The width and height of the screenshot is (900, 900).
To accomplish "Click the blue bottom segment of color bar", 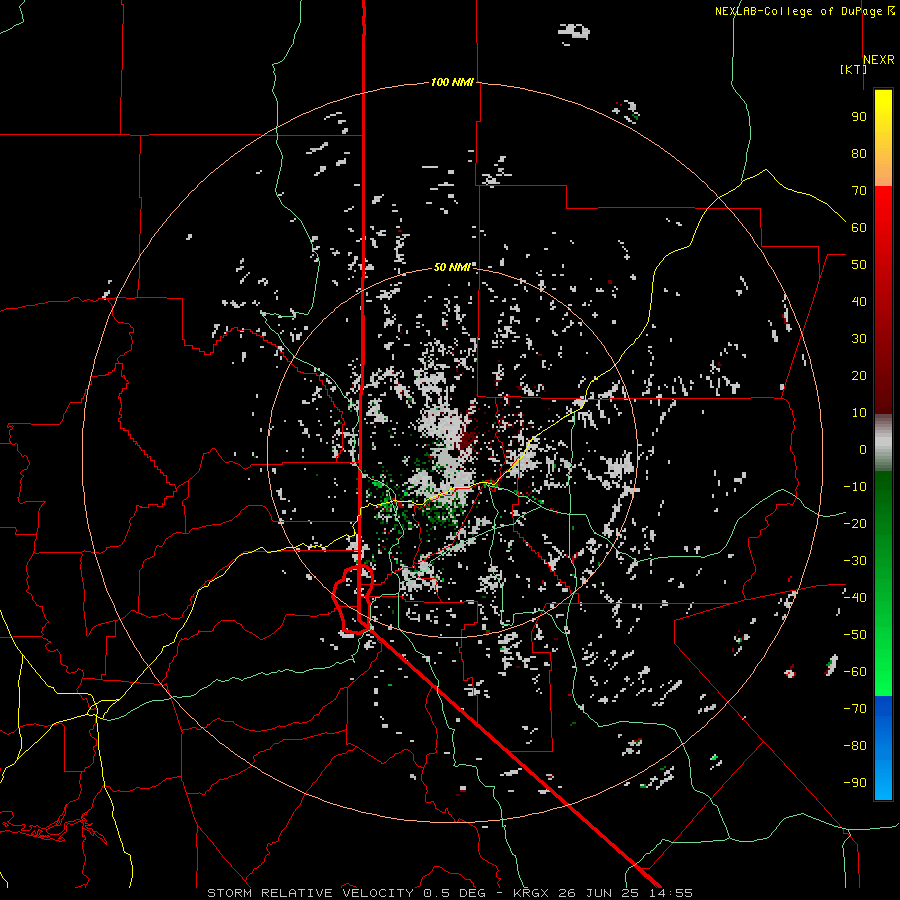I will pyautogui.click(x=883, y=747).
